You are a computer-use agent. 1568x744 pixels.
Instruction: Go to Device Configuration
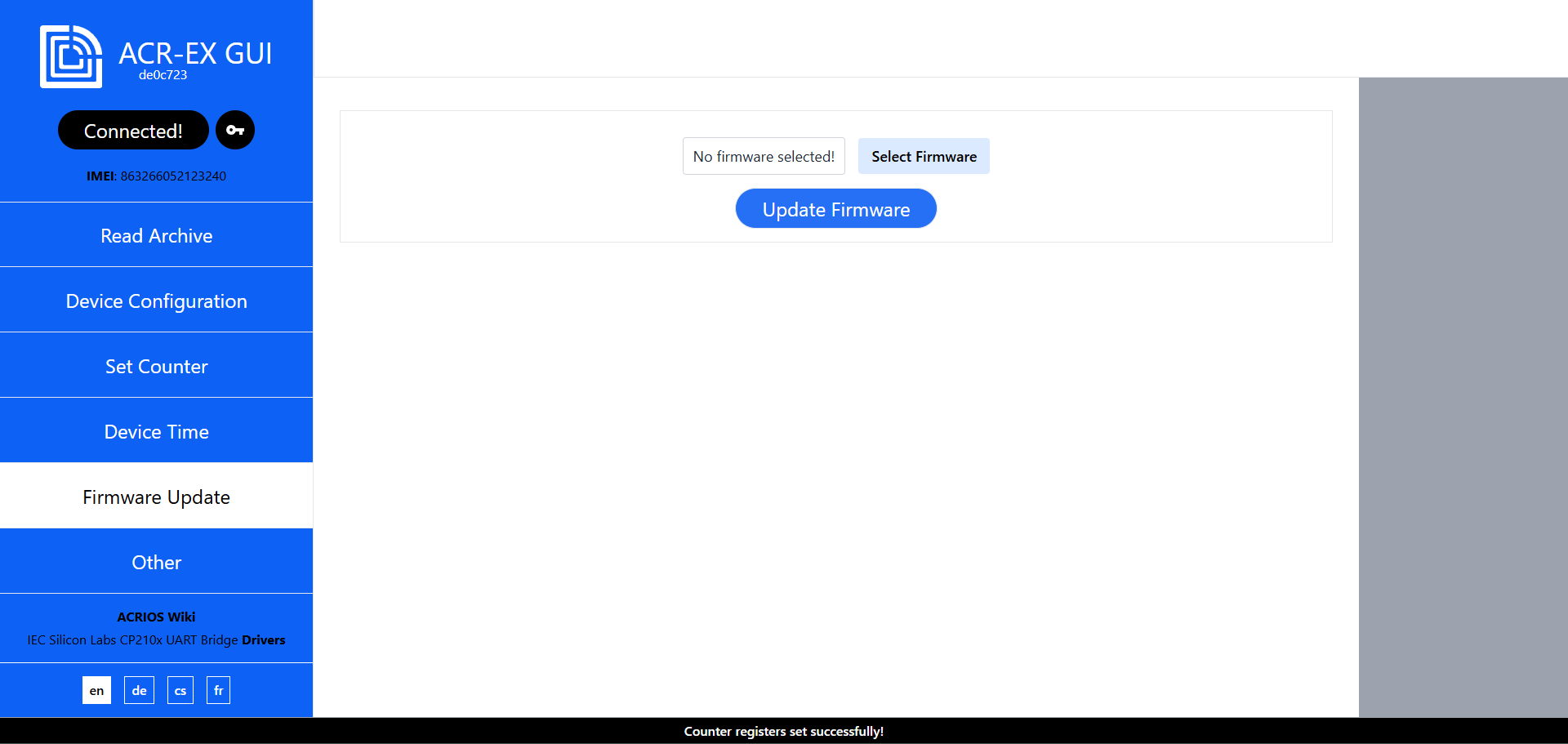click(x=156, y=301)
